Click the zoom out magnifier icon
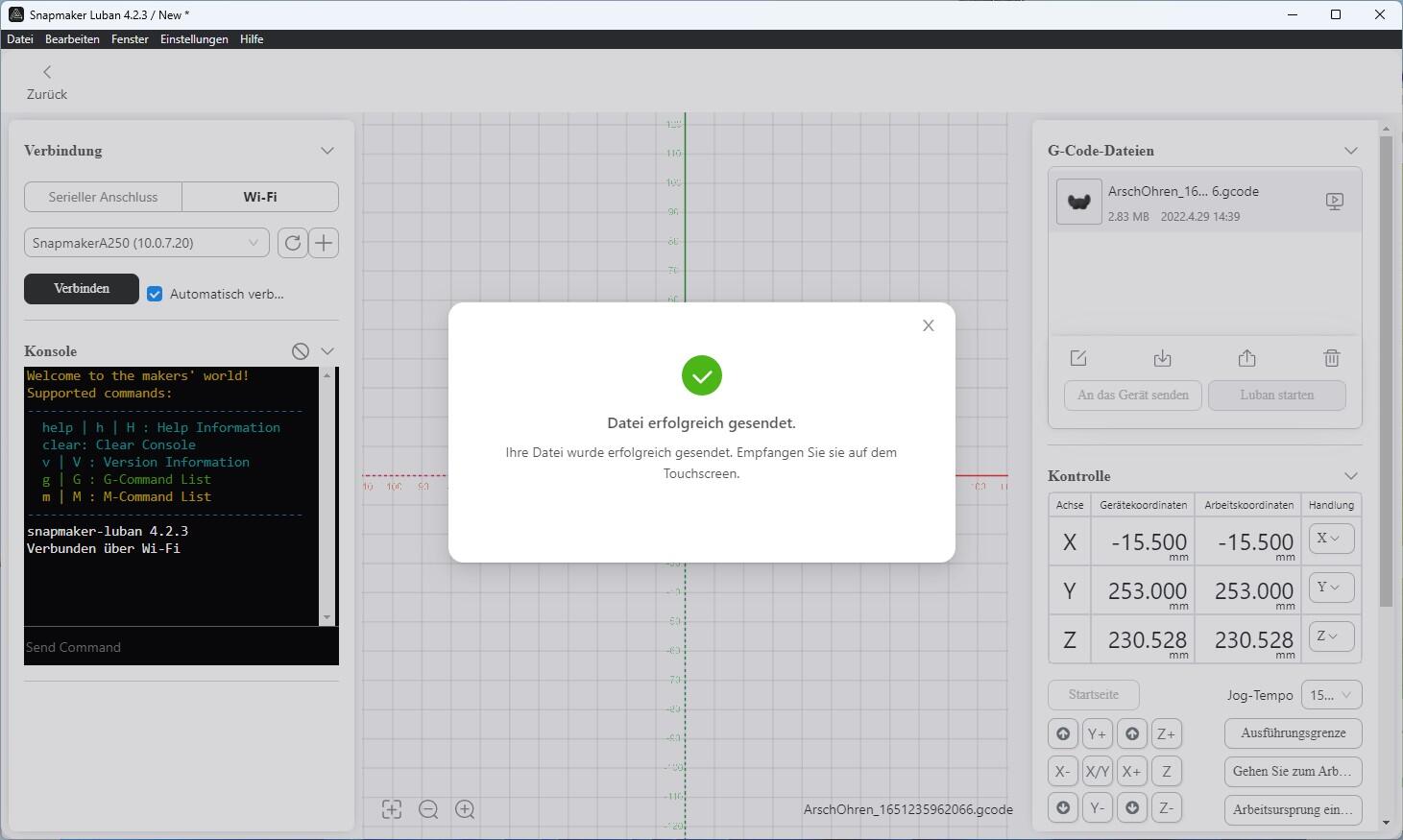Screen dimensions: 1403x840 [x=428, y=809]
